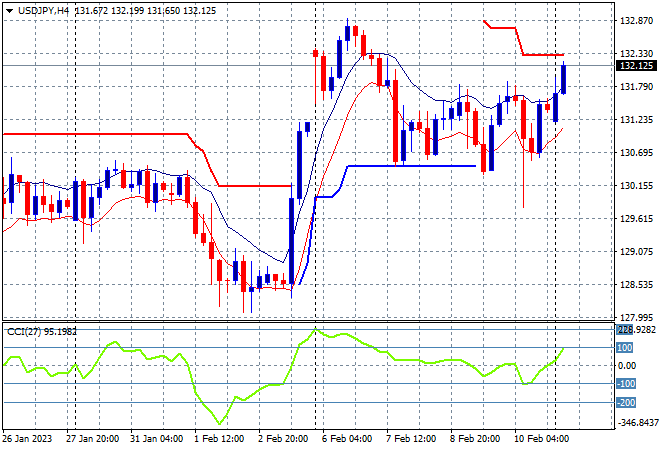Open the chart dropdown triangle beside USDJPY

tap(9, 11)
